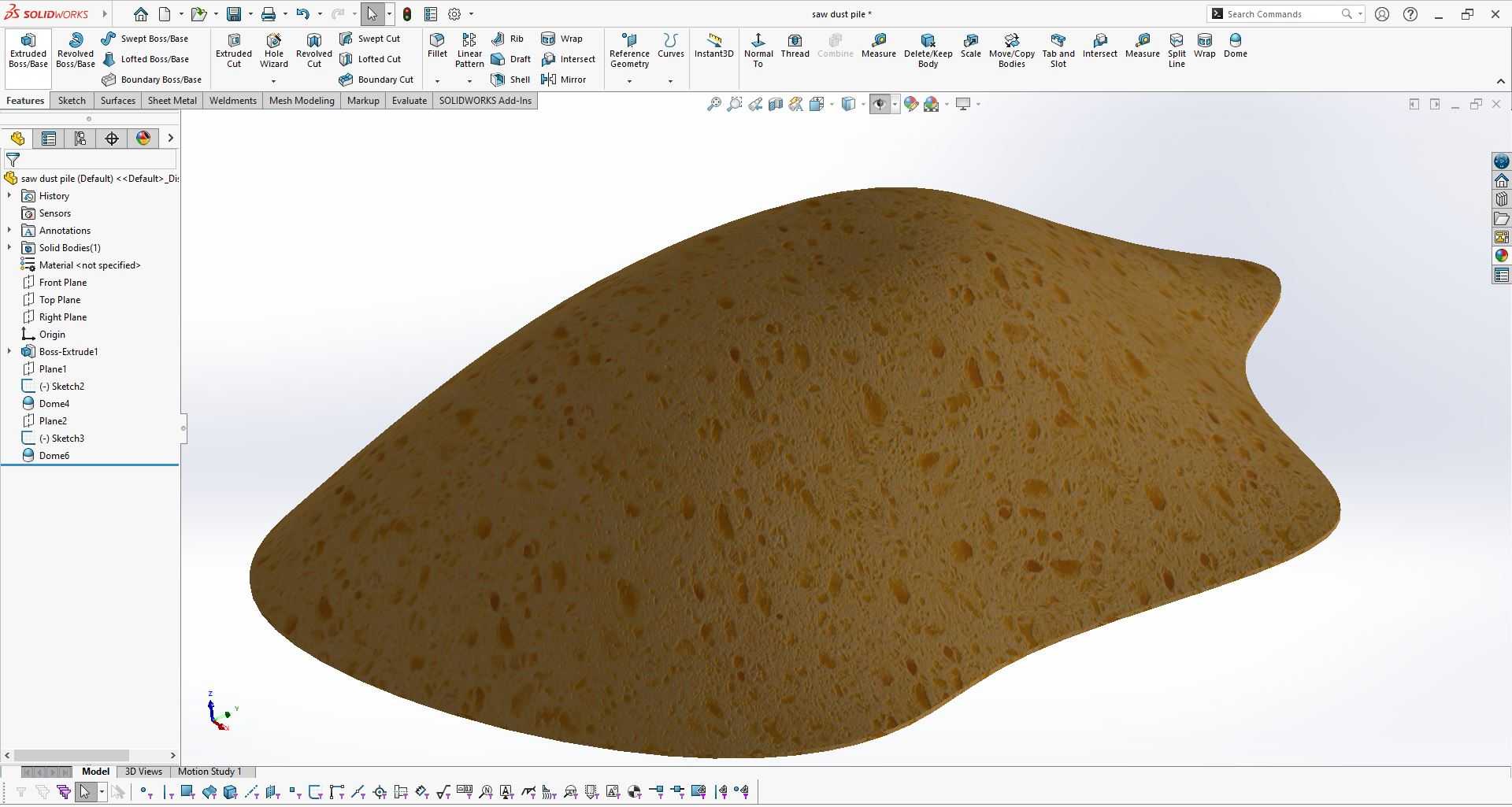Choose the Revolved Cut tool
The height and width of the screenshot is (807, 1512).
[314, 50]
